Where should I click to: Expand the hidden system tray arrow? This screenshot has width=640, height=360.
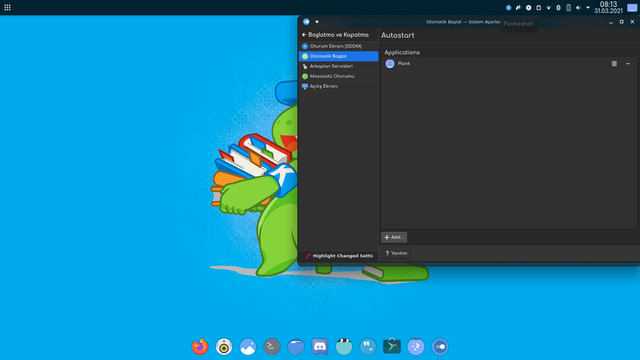588,7
